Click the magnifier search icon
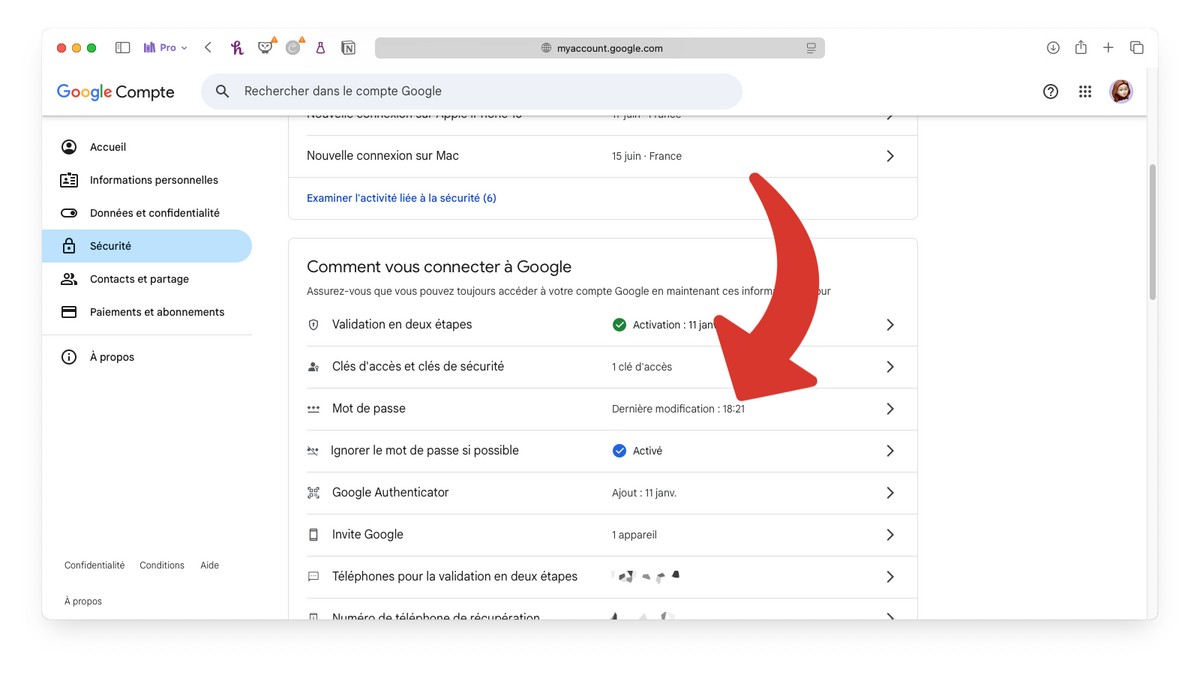 pyautogui.click(x=222, y=91)
